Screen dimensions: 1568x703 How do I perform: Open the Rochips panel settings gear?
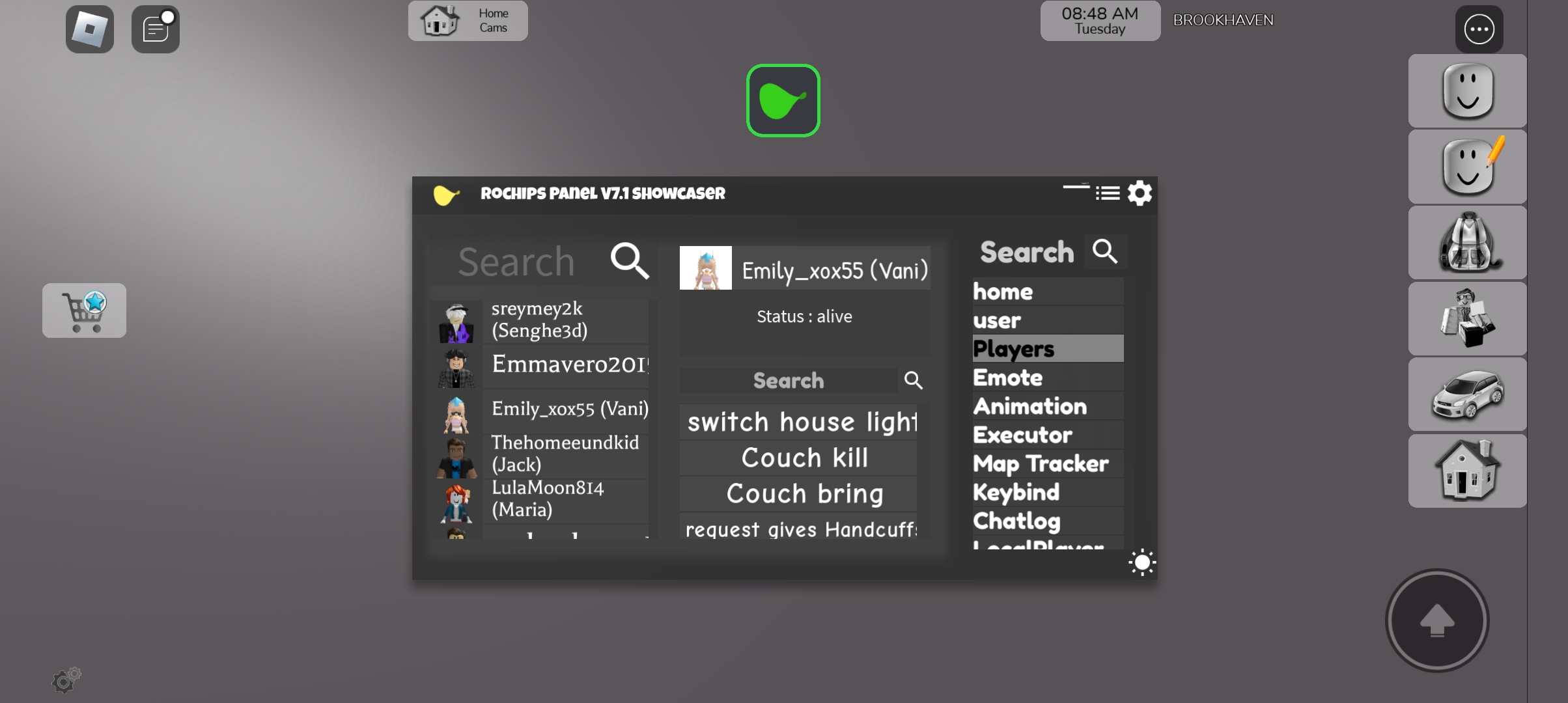click(1140, 193)
